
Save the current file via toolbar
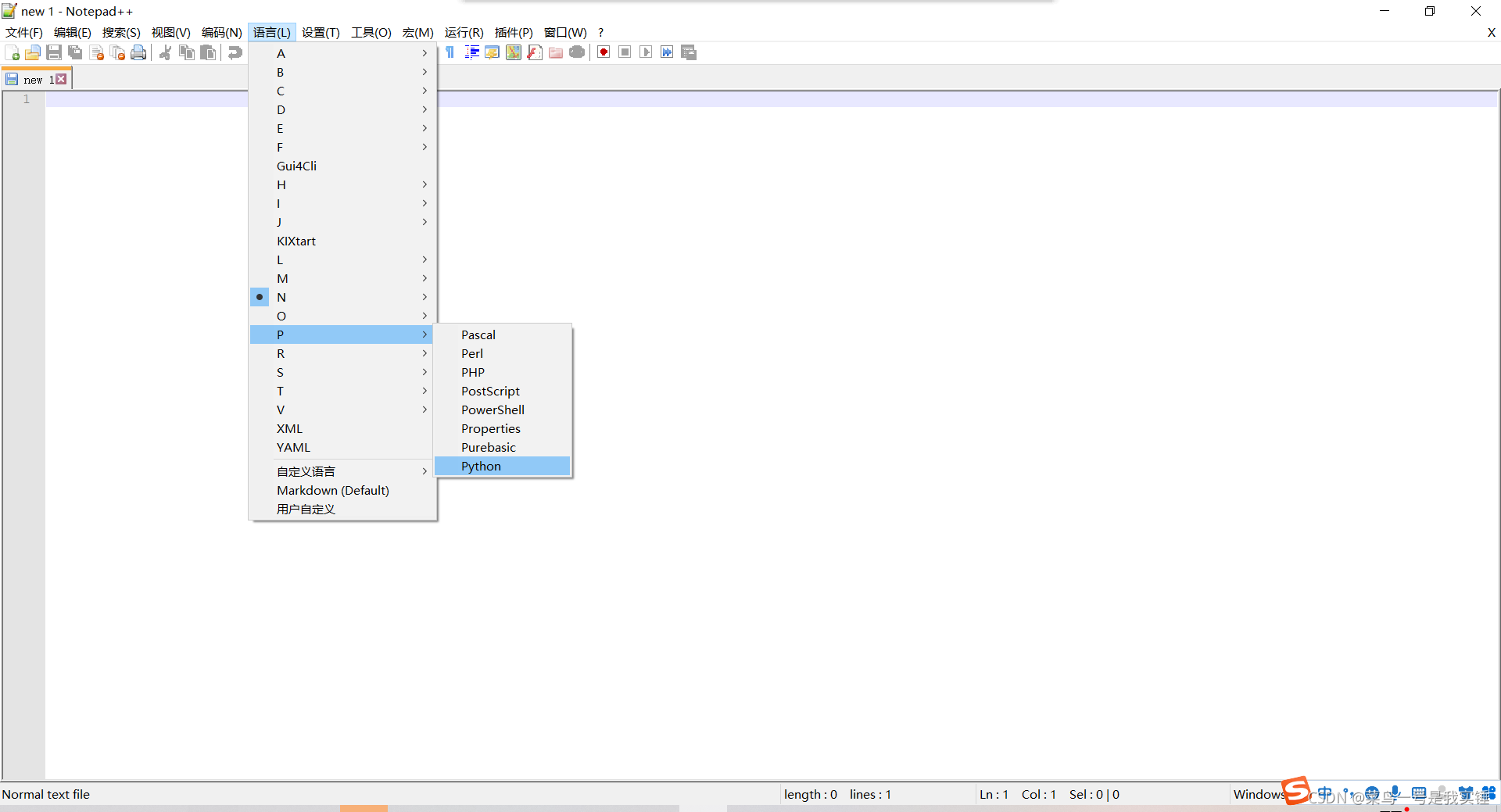tap(54, 52)
